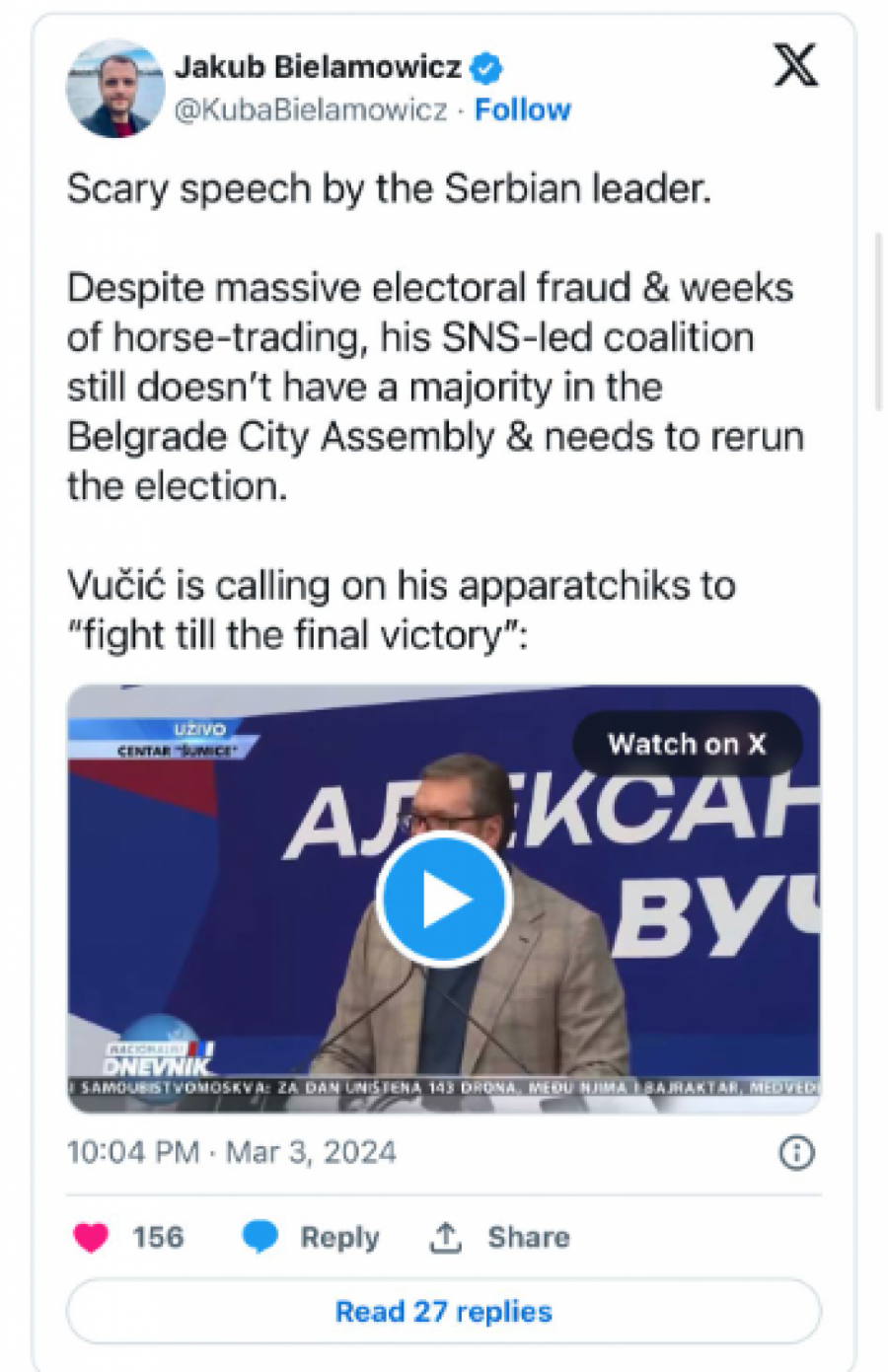
Task: Open the Read 27 replies thread
Action: 444,1311
